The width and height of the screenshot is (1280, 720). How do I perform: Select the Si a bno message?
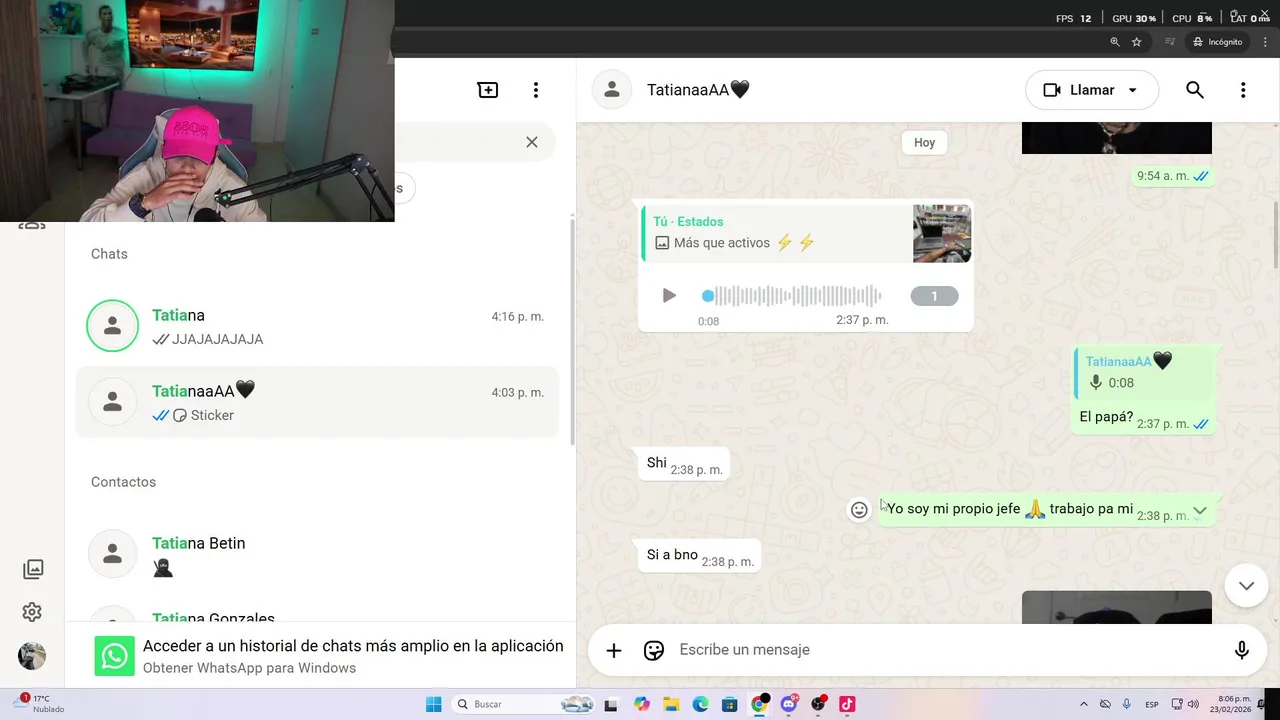(700, 556)
